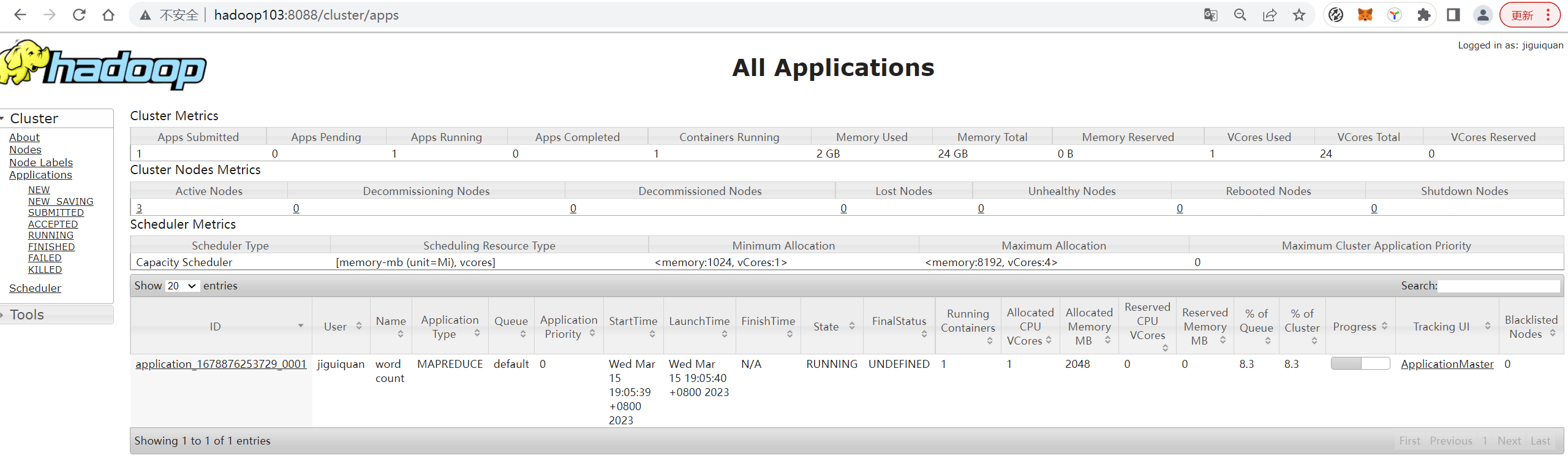Filter applications by SUBMITTED state
The image size is (1568, 458).
pyautogui.click(x=56, y=213)
